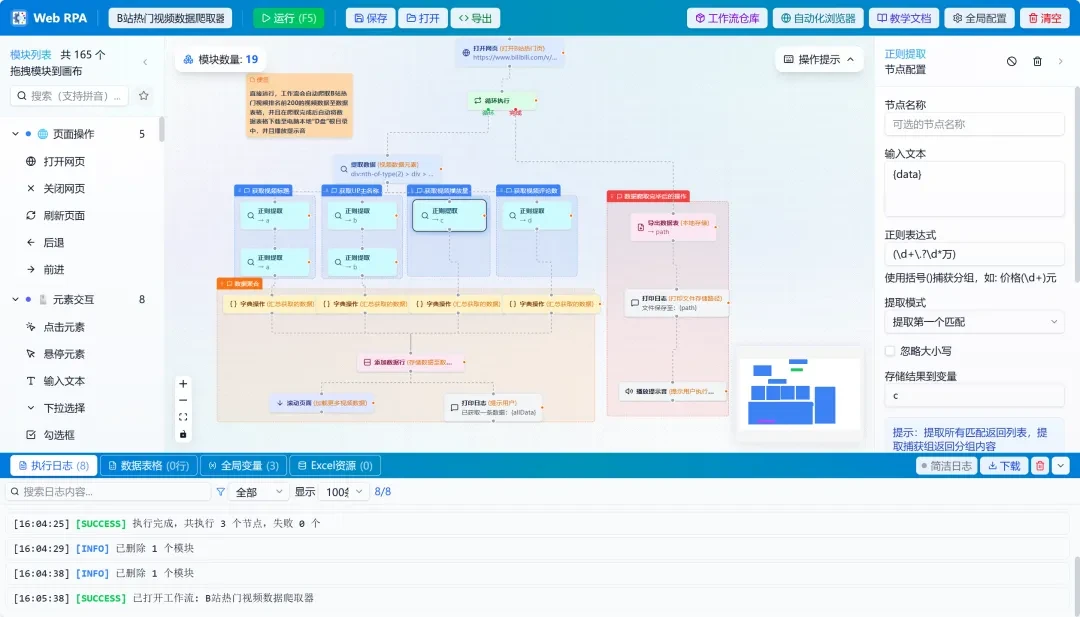Click the 搜索日志内容 search field
The height and width of the screenshot is (617, 1080).
click(108, 492)
